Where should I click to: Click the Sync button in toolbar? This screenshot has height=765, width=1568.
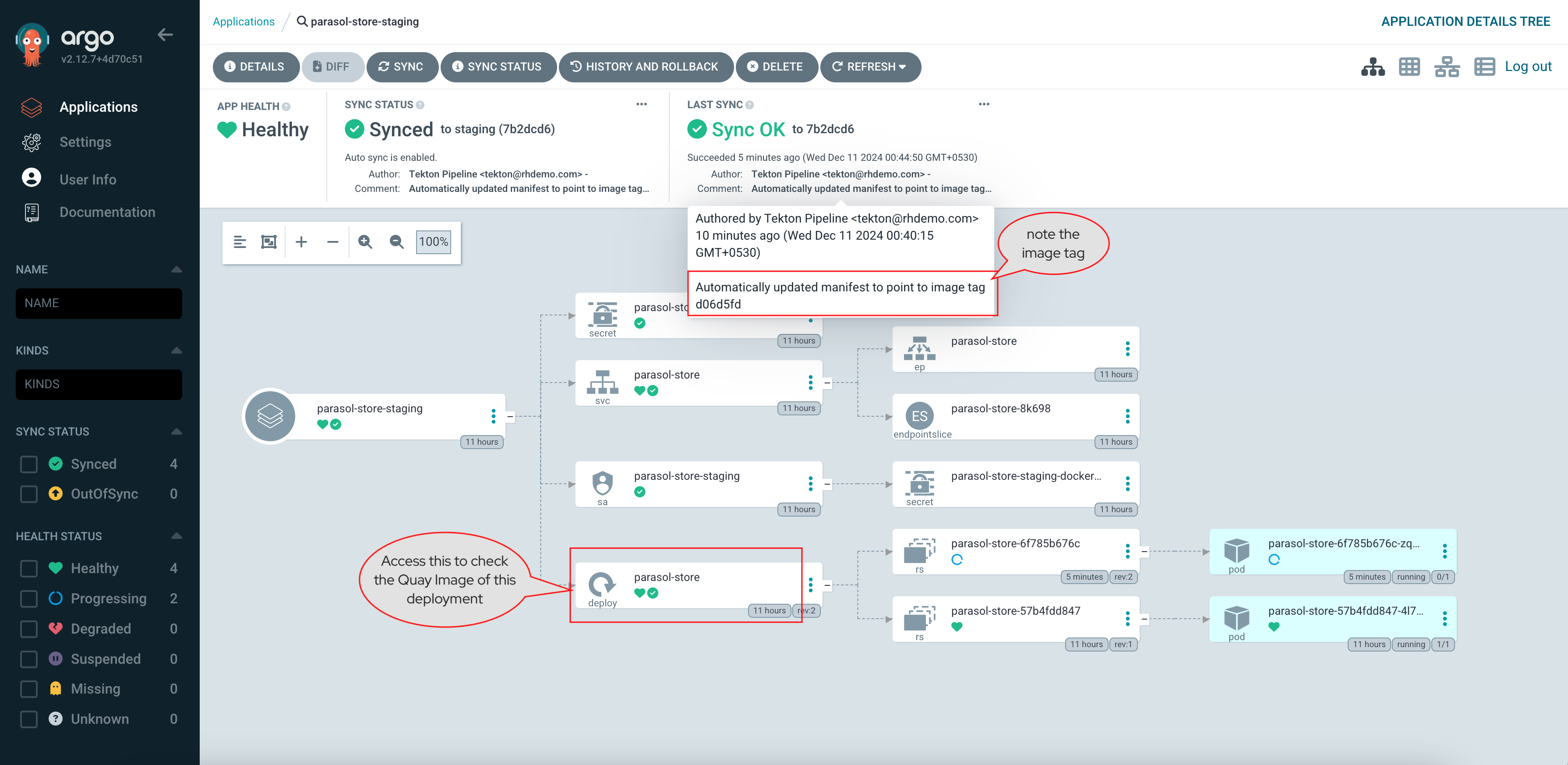[401, 67]
